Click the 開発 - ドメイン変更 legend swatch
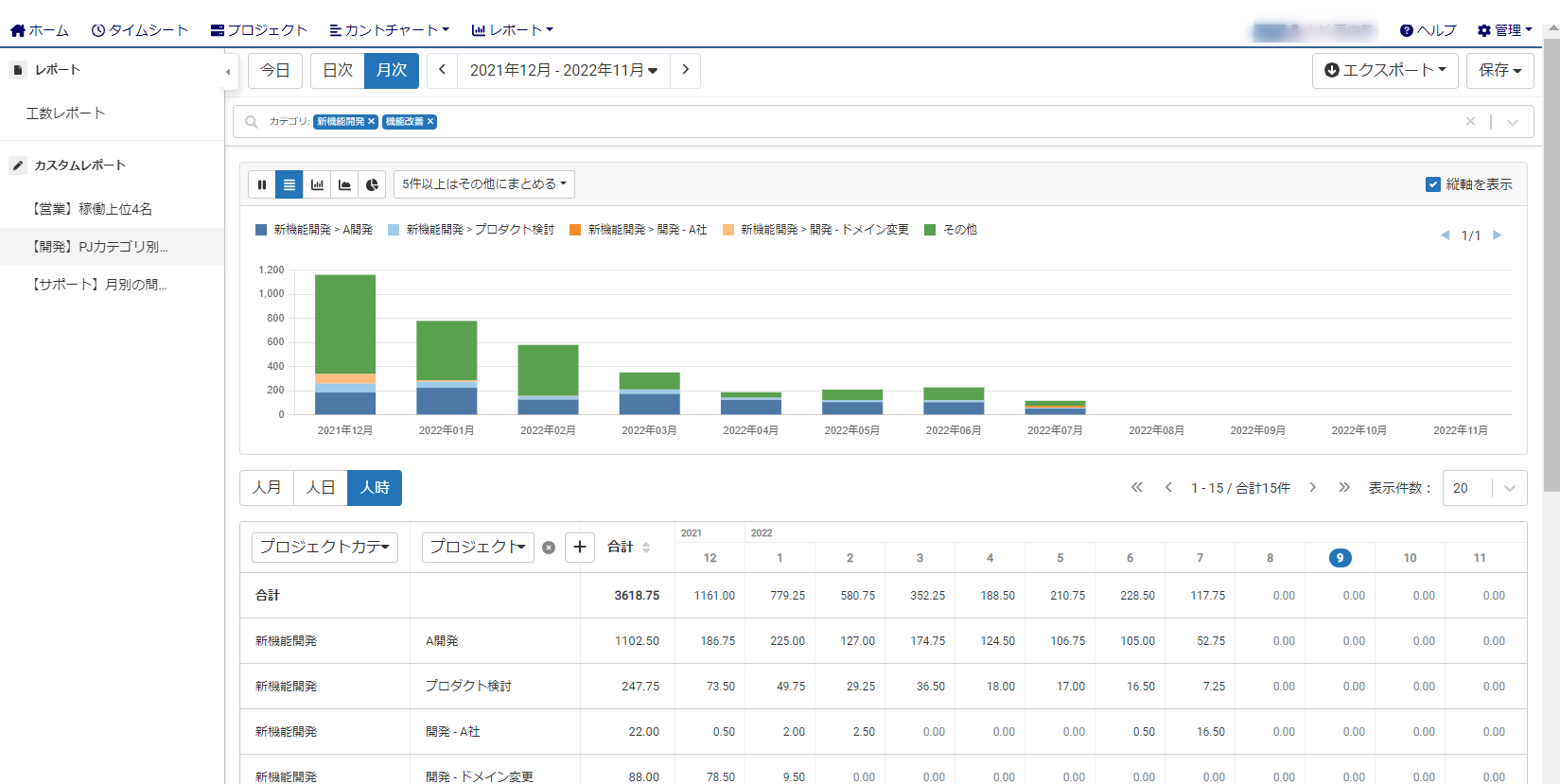Image resolution: width=1560 pixels, height=784 pixels. pyautogui.click(x=728, y=230)
